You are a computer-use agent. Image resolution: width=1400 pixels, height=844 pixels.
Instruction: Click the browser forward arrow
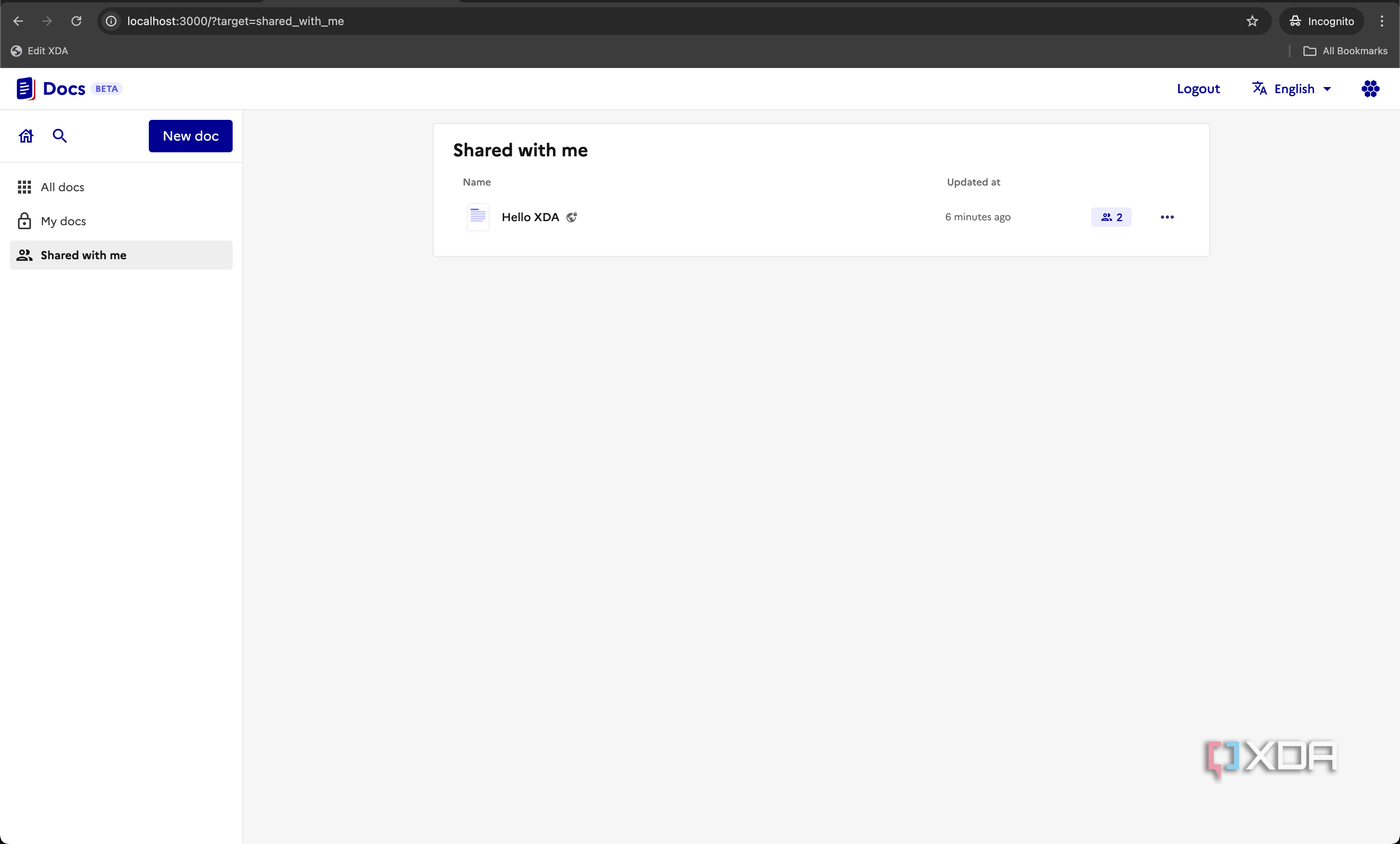pyautogui.click(x=47, y=21)
